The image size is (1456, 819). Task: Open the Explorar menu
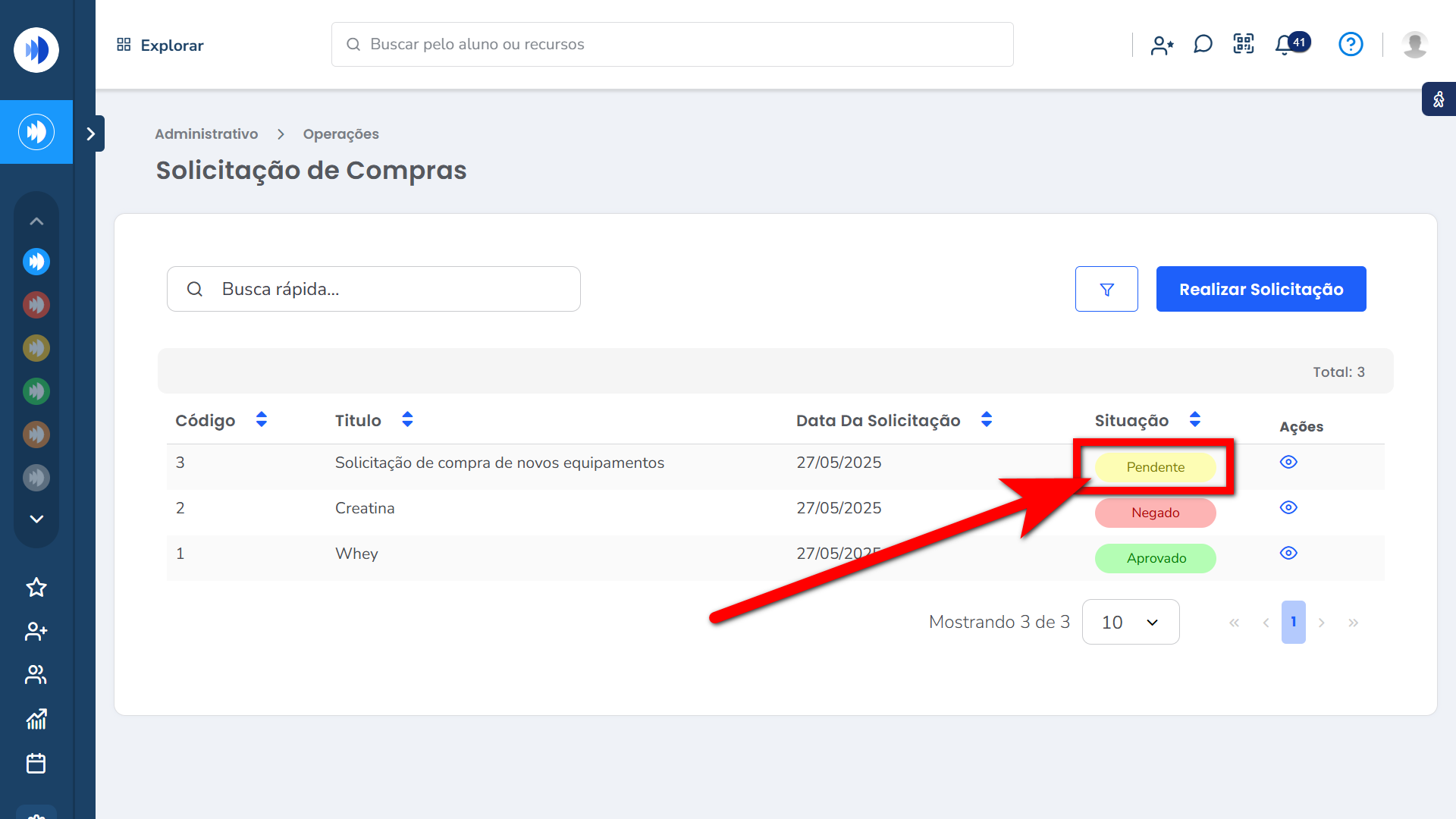160,45
